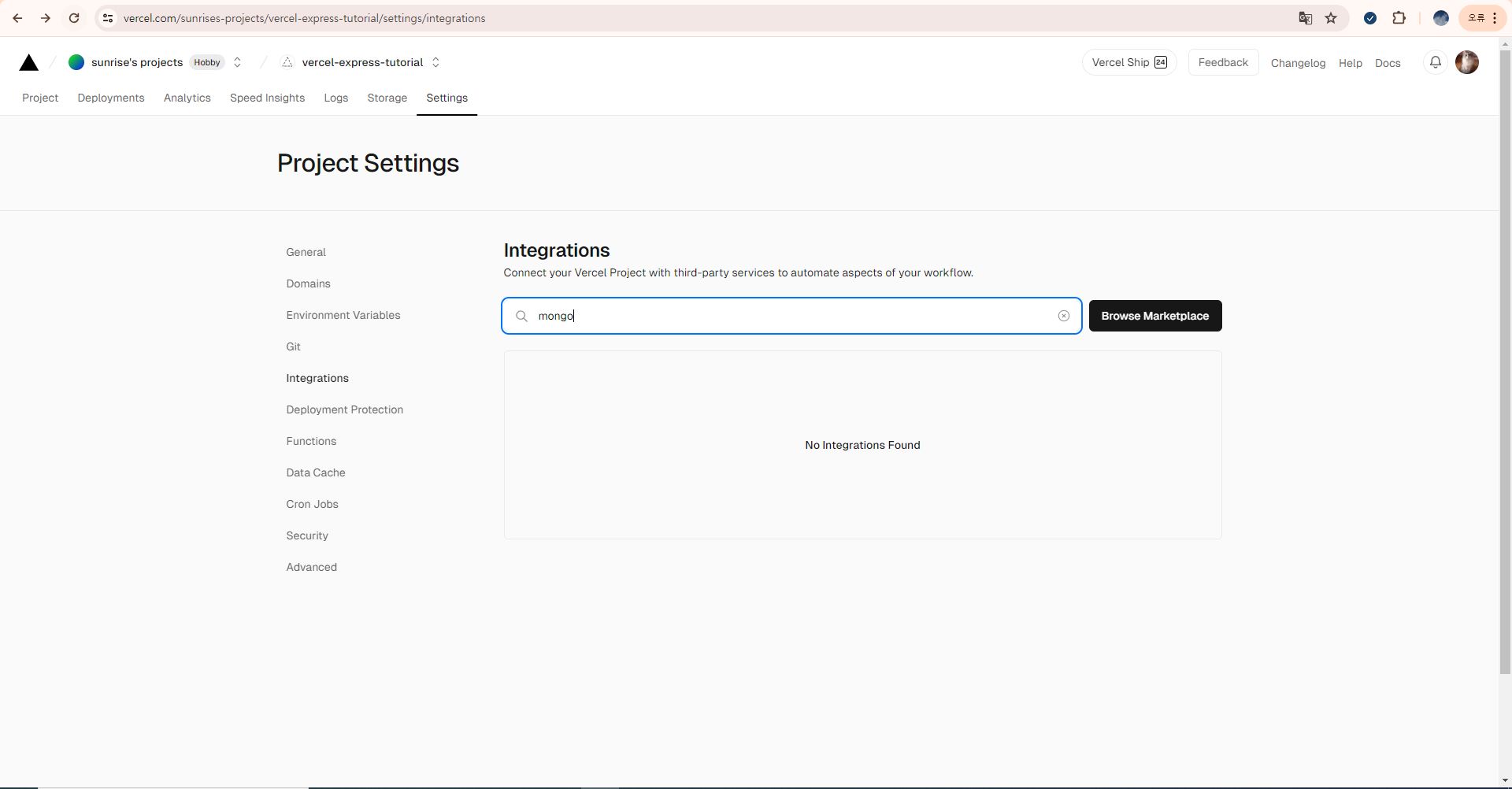
Task: Open the Storage tab
Action: (387, 98)
